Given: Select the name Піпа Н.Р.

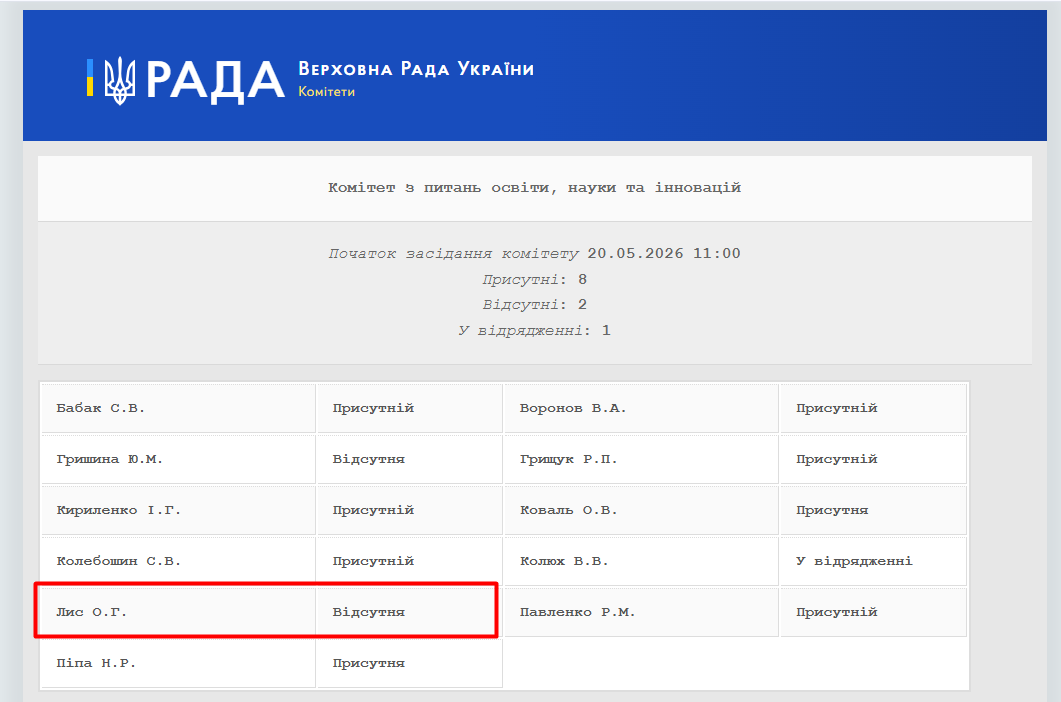Looking at the screenshot, I should 95,663.
